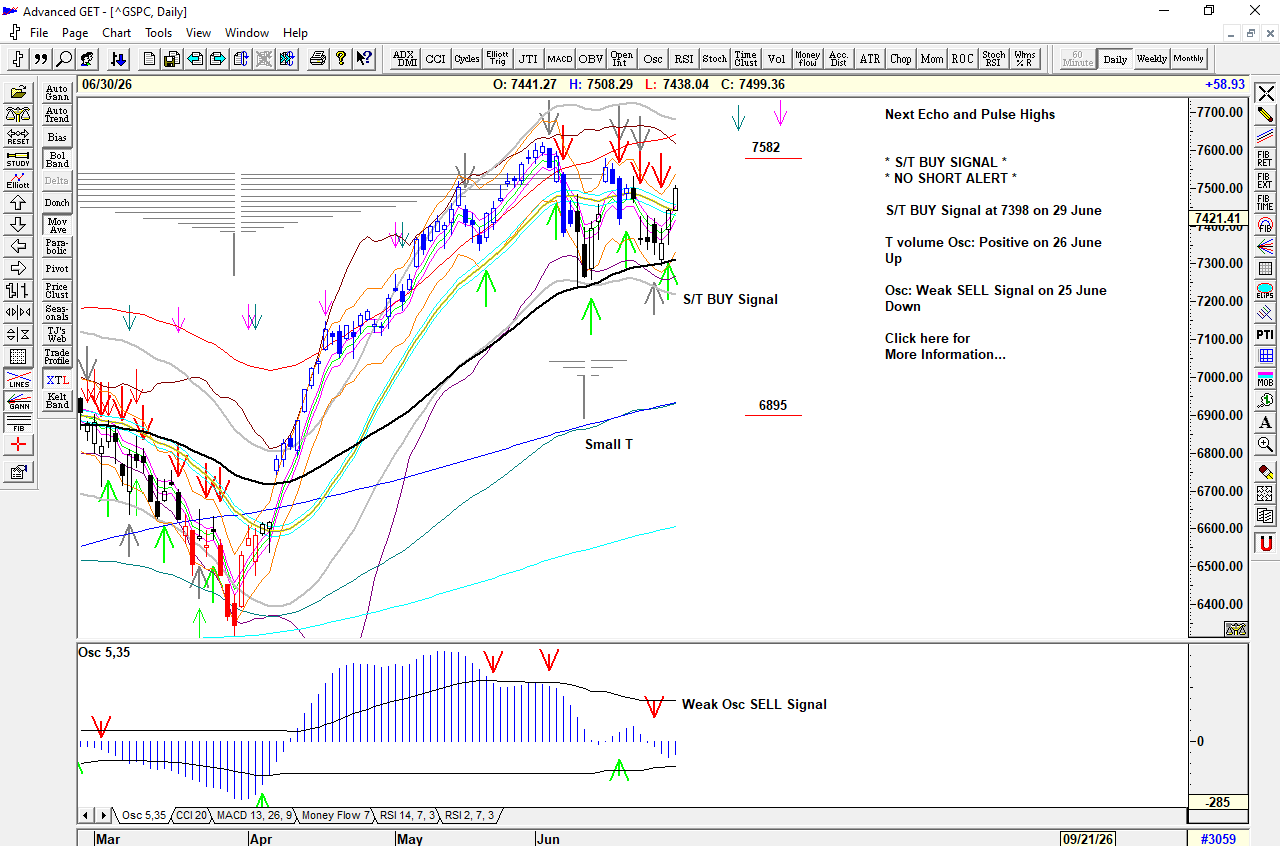This screenshot has height=846, width=1280.
Task: Toggle the Donch channel overlay
Action: pyautogui.click(x=57, y=203)
